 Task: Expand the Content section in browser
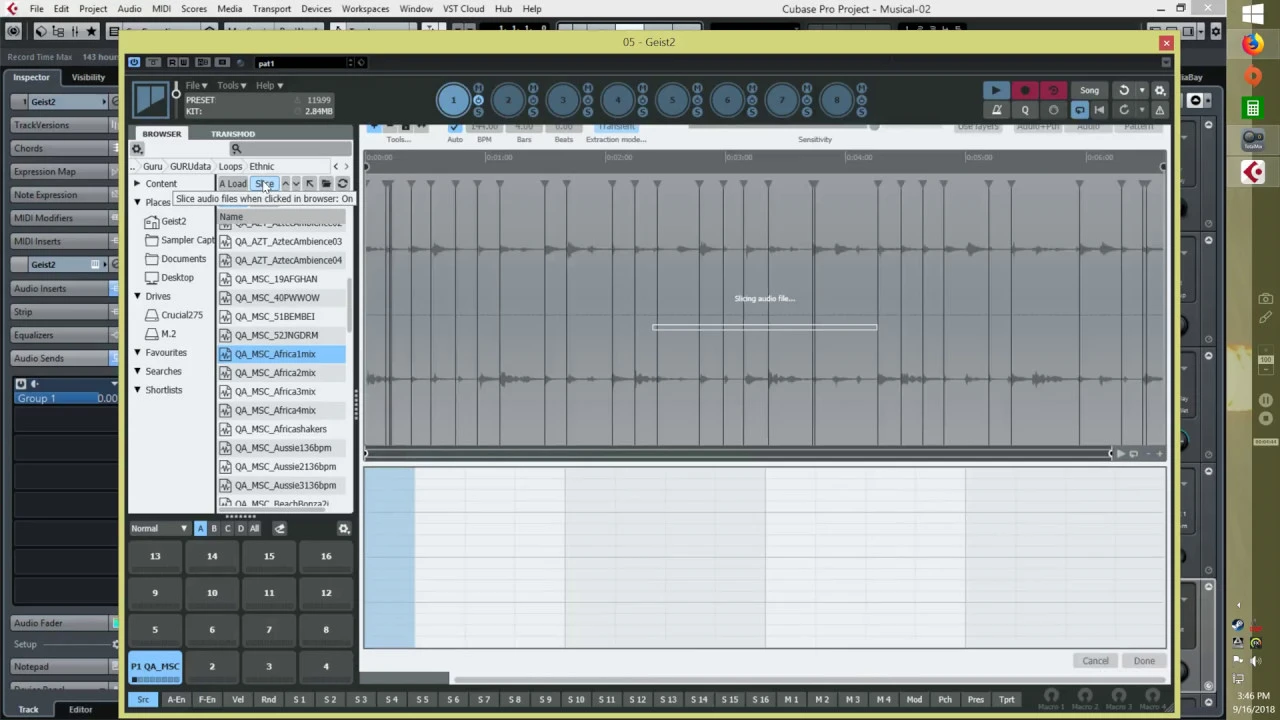[x=137, y=184]
